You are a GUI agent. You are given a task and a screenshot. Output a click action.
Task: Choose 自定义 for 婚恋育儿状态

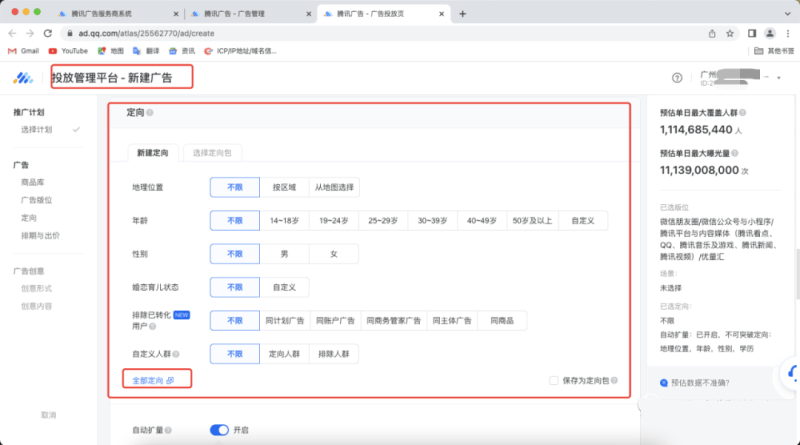tap(284, 287)
